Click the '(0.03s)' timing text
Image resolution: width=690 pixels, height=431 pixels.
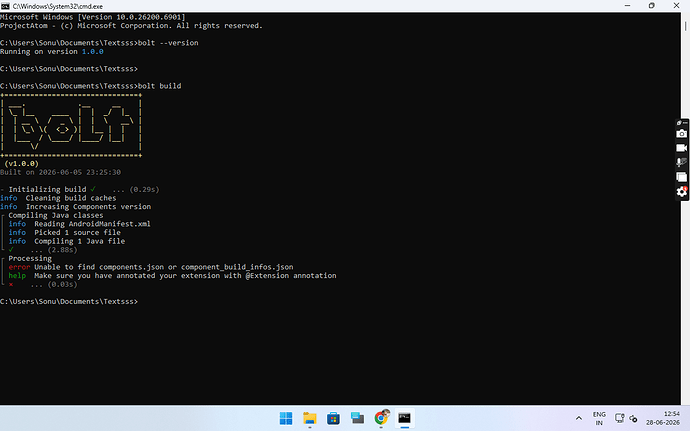tap(62, 284)
